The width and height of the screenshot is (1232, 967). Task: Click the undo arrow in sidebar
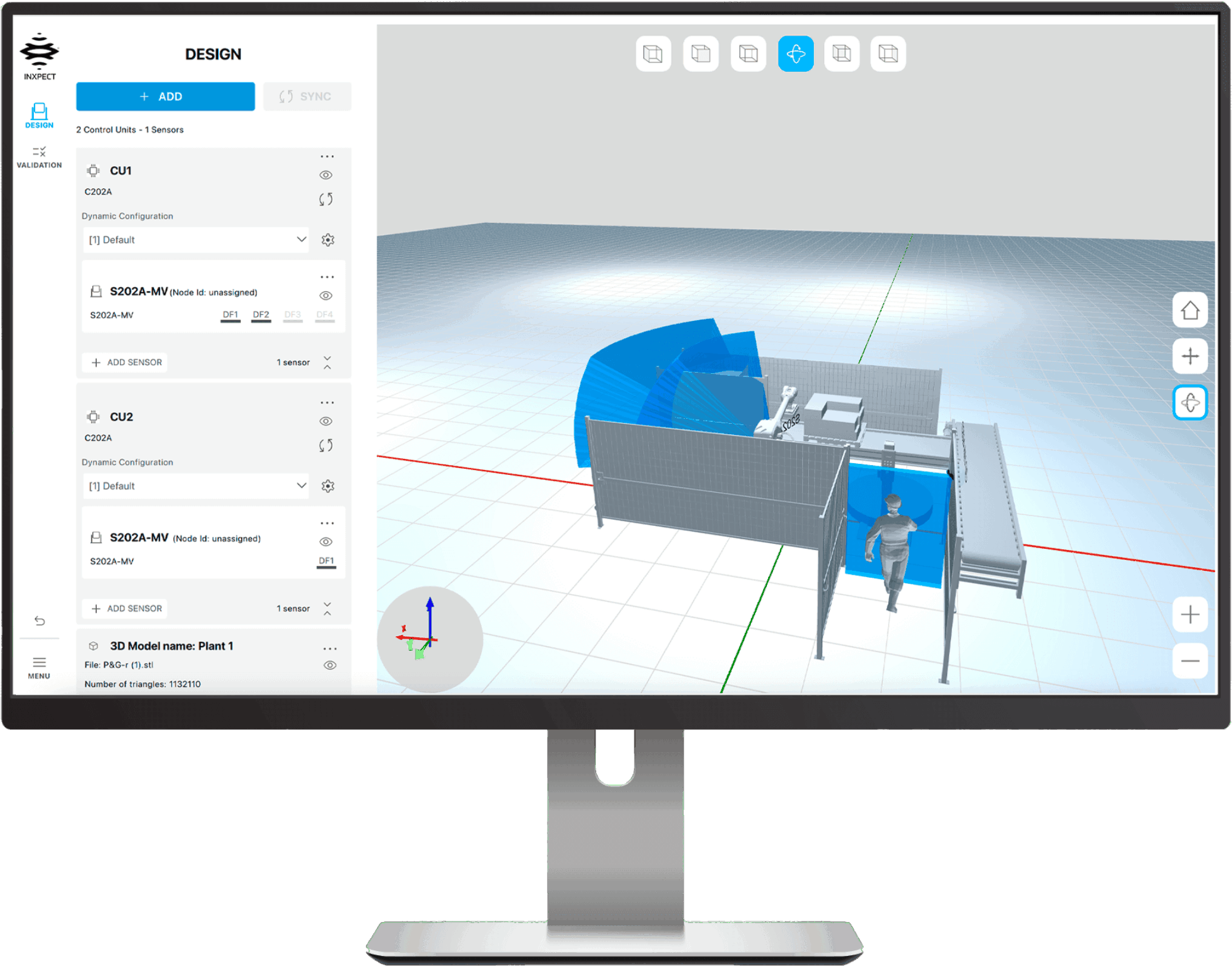[39, 620]
